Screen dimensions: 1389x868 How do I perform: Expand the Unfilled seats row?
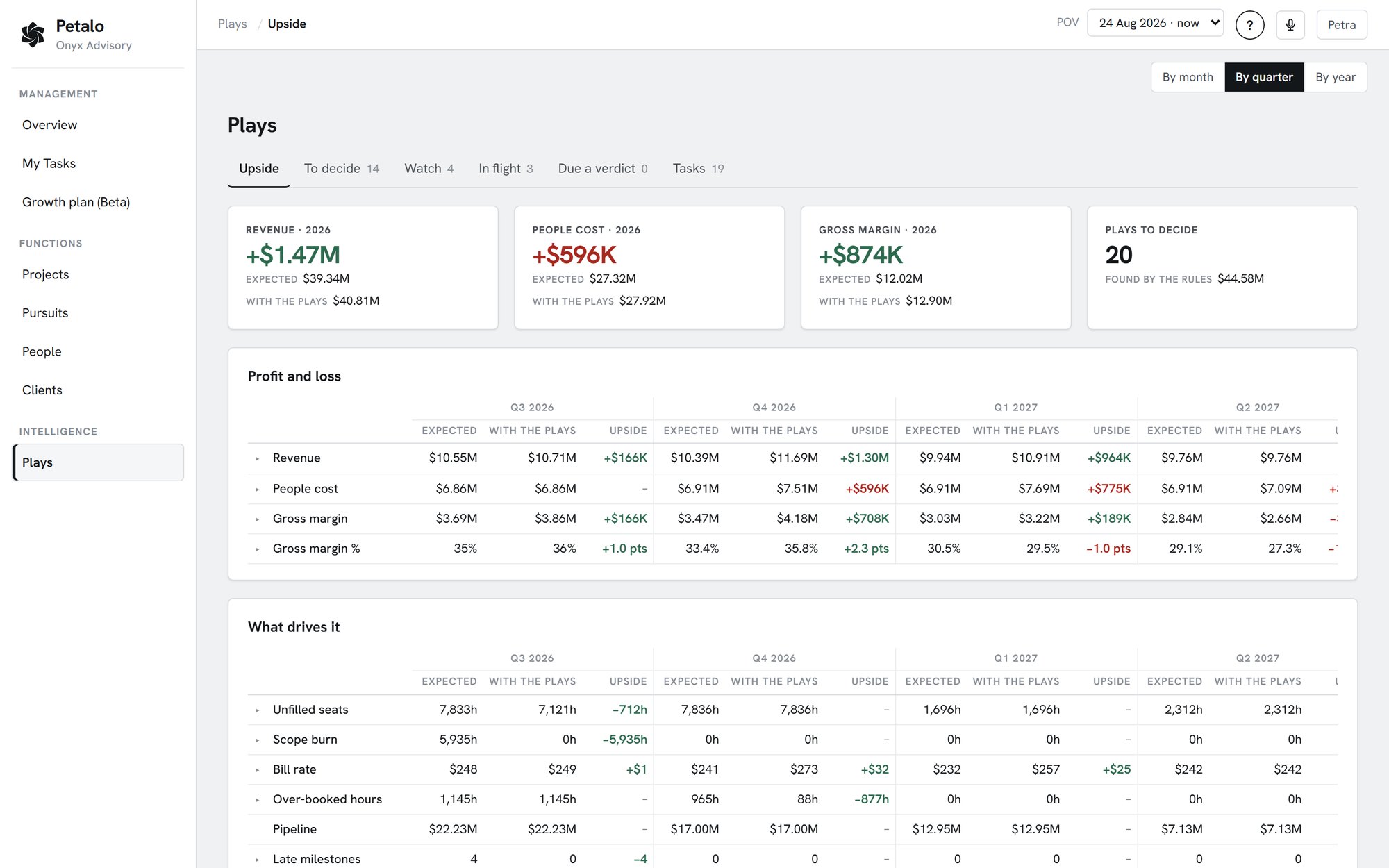pyautogui.click(x=258, y=710)
